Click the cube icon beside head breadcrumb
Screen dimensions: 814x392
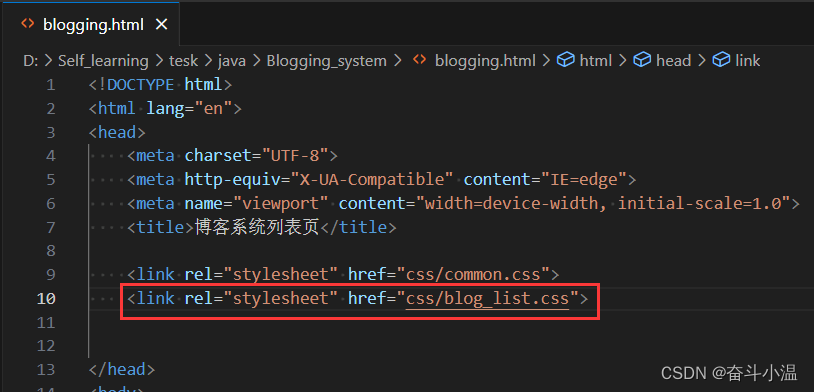[x=643, y=60]
